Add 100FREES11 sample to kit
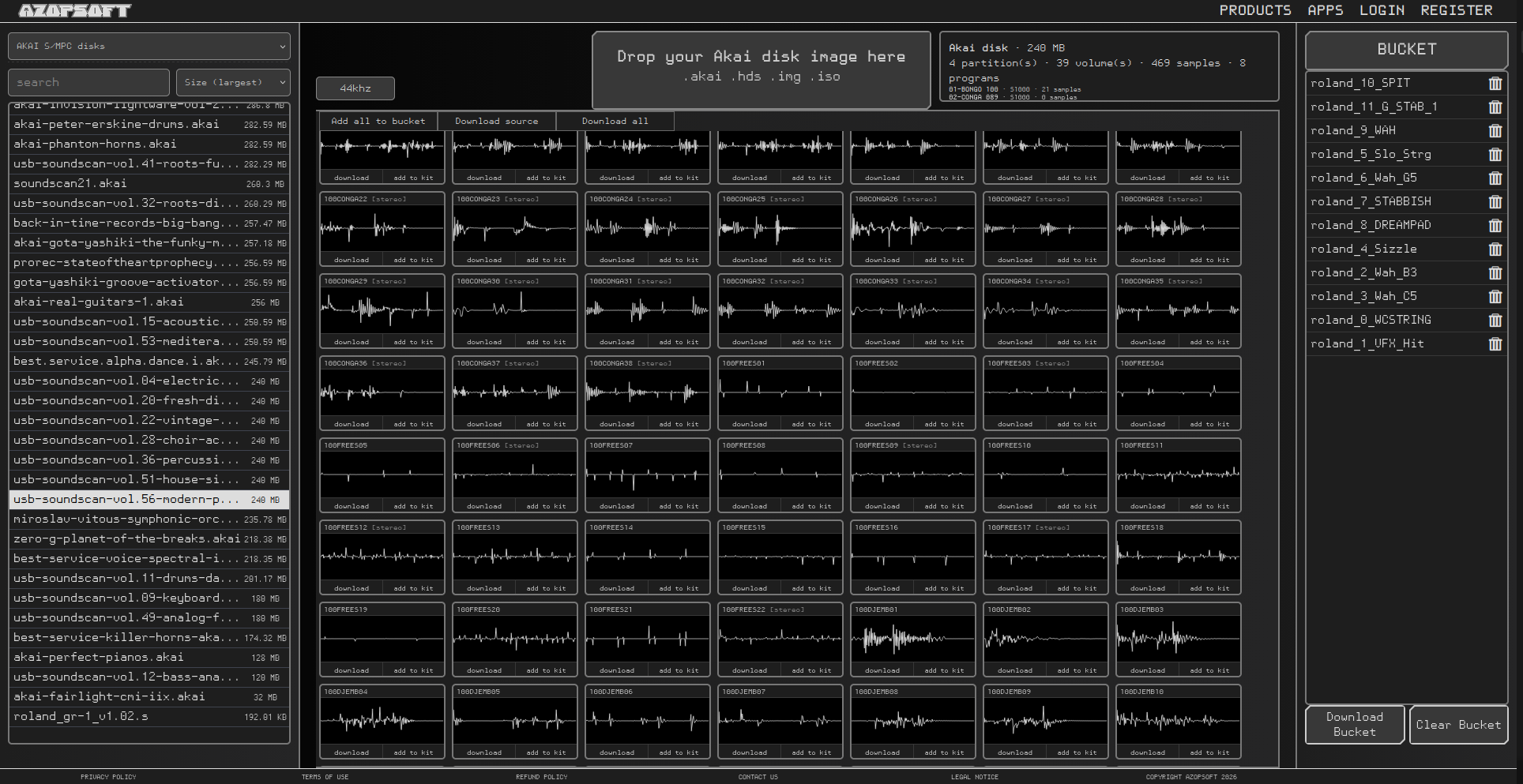The width and height of the screenshot is (1523, 784). 1209,506
